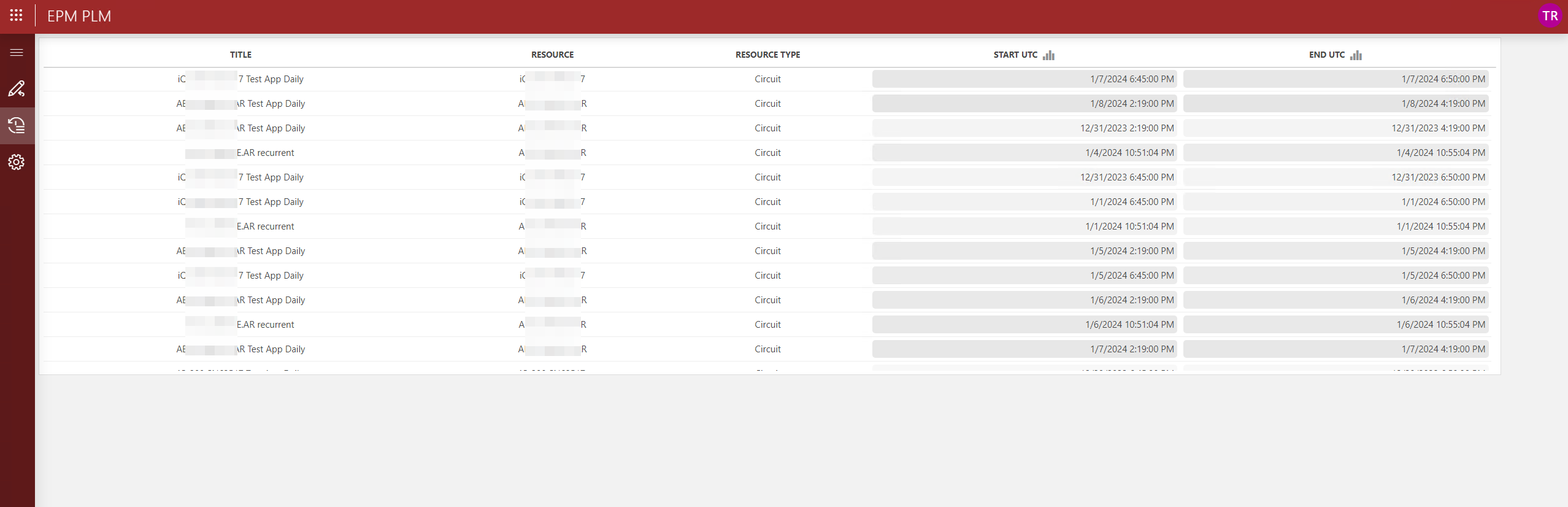Click the title in the 1/1/2024 6:45:00 PM row
1568x507 pixels.
(x=240, y=202)
